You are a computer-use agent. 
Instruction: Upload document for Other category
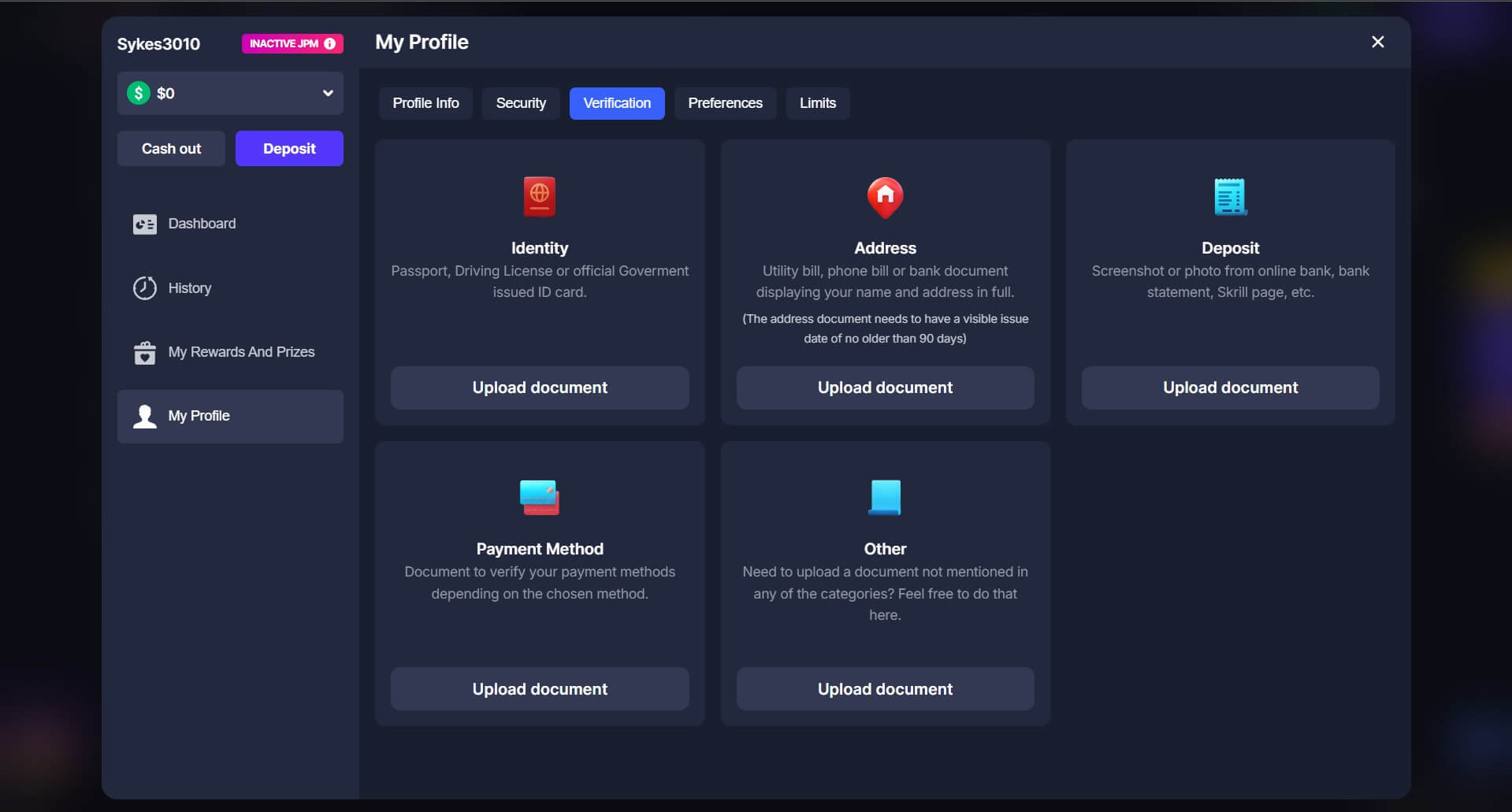(885, 689)
